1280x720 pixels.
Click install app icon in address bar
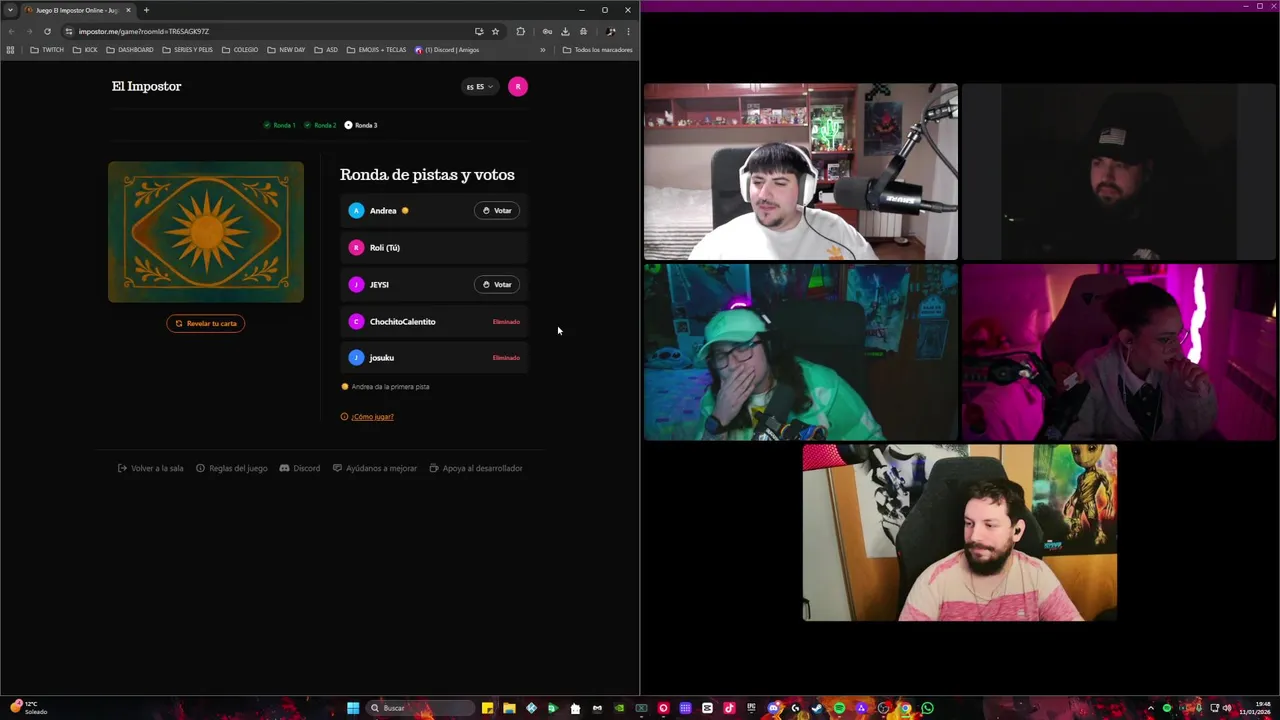[x=479, y=31]
